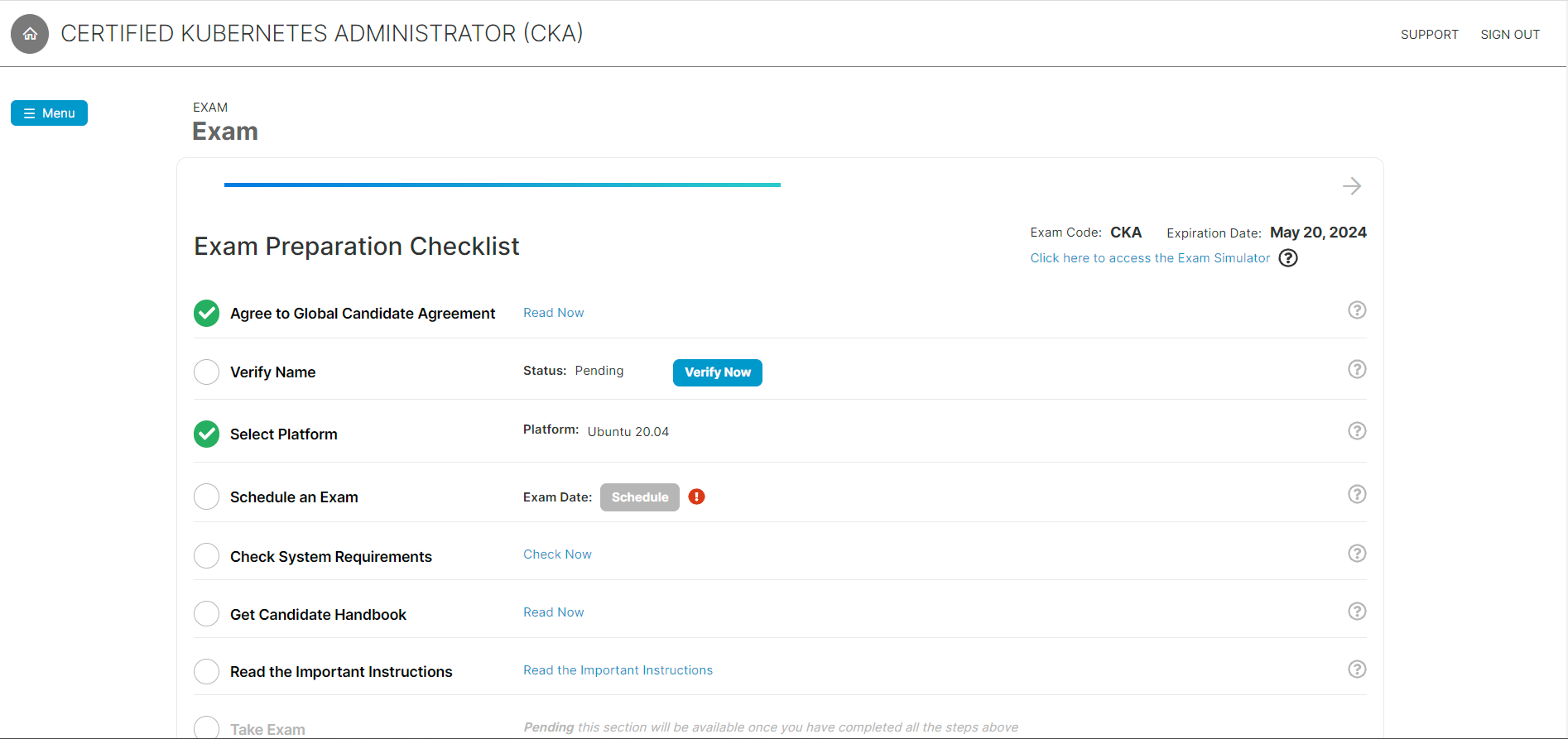Read Now link for Candidate Handbook
Image resolution: width=1568 pixels, height=739 pixels.
554,612
